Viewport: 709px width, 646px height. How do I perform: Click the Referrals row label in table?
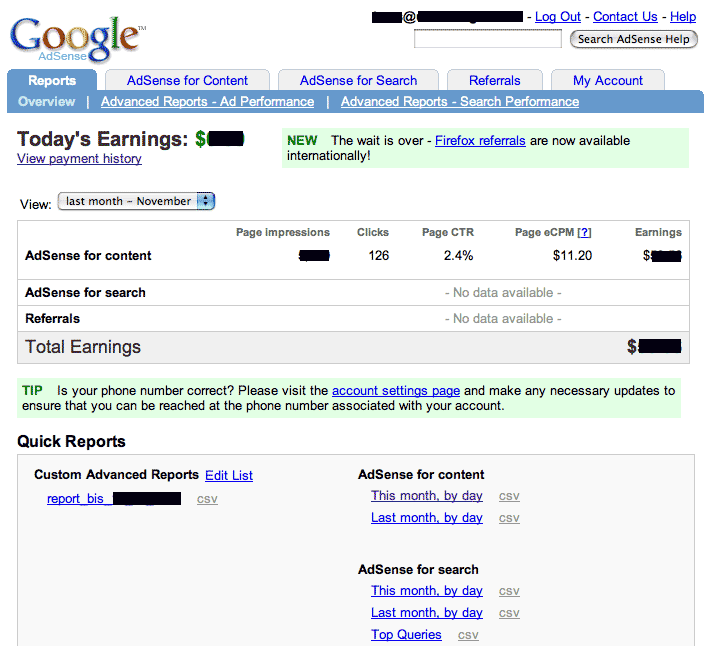click(52, 319)
